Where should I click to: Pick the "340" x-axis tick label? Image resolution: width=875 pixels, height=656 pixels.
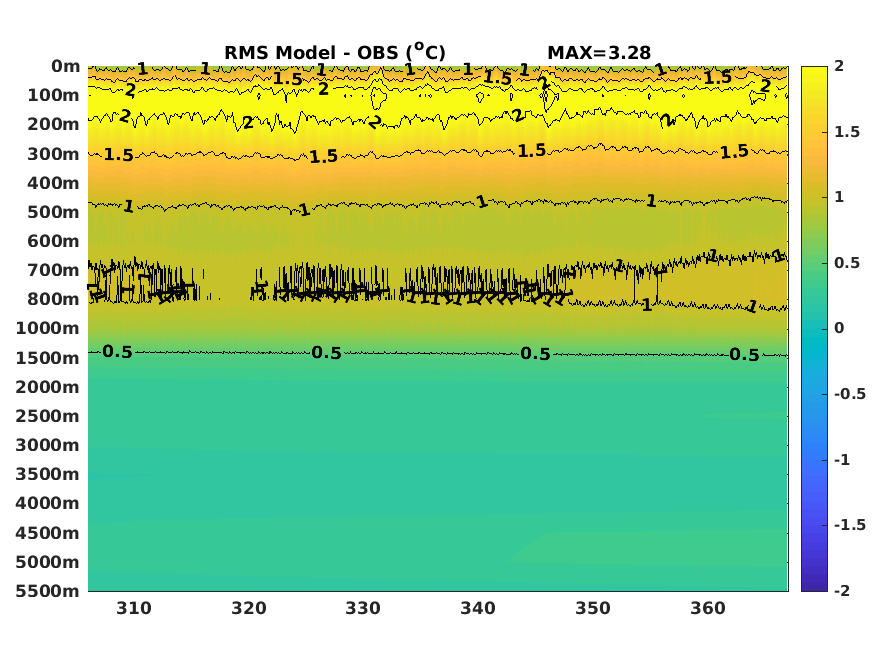click(x=478, y=608)
